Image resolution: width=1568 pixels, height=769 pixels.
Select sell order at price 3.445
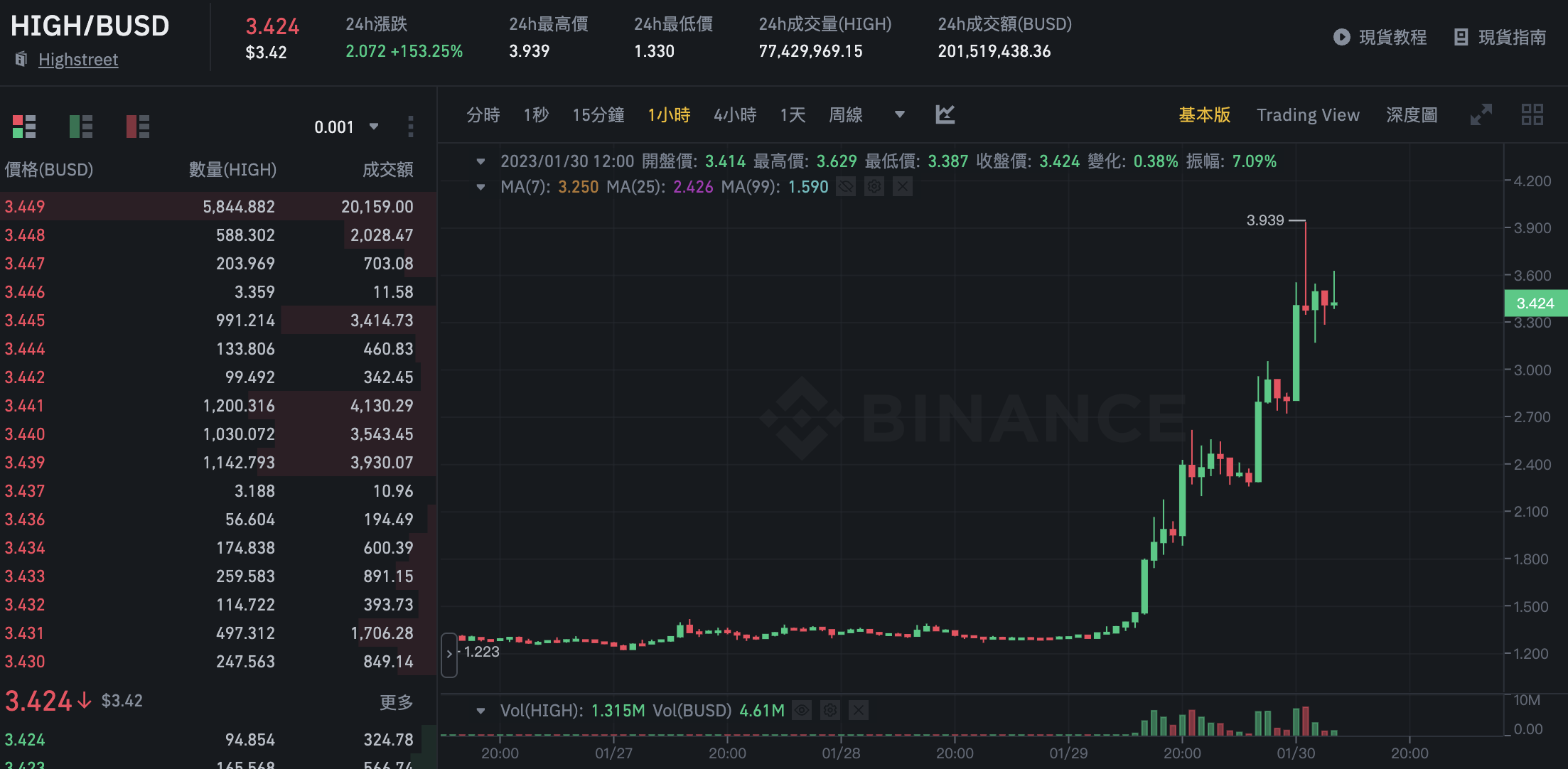coord(218,320)
